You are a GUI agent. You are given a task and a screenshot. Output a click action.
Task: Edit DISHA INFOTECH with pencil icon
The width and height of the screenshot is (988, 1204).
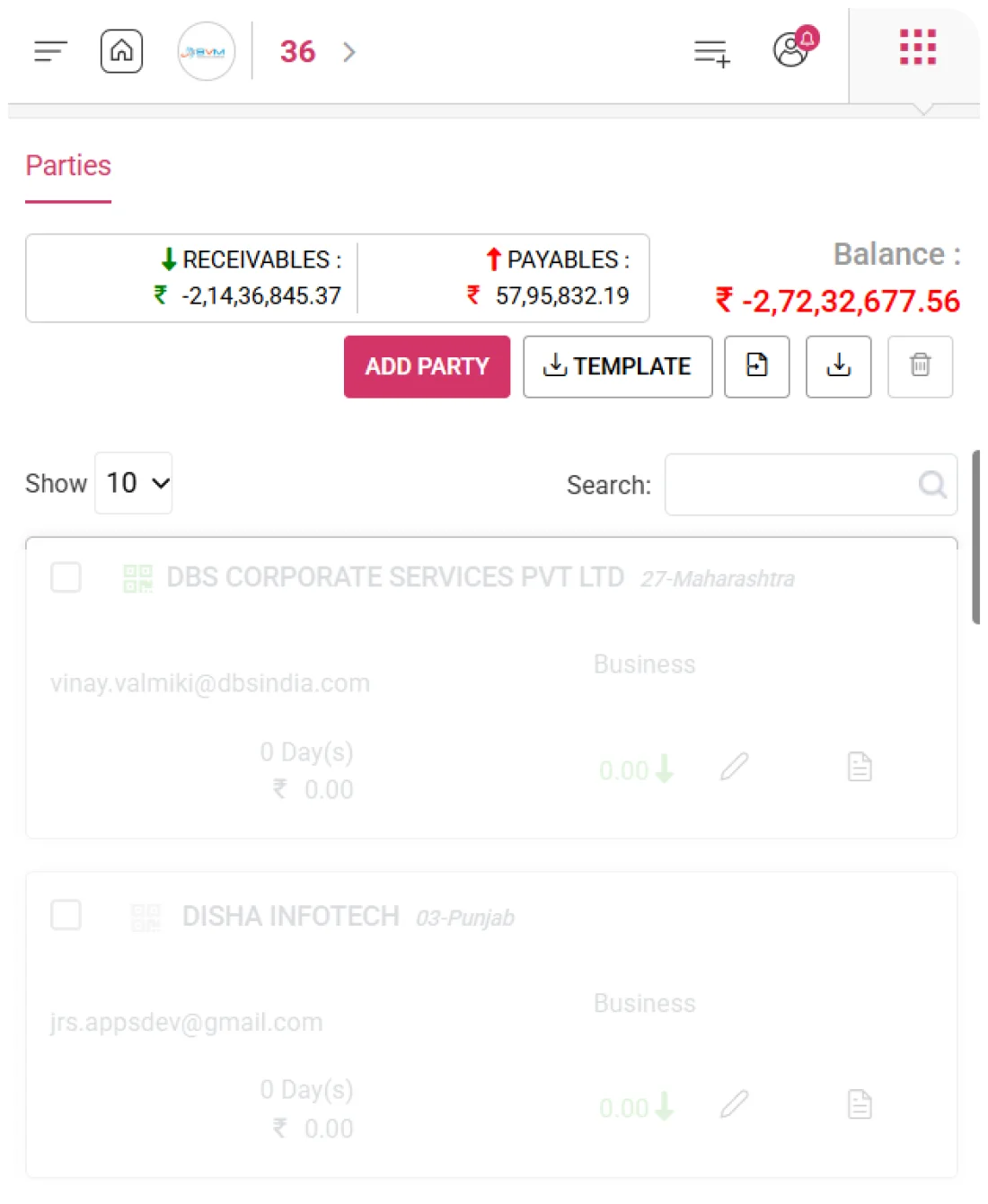pos(734,1104)
